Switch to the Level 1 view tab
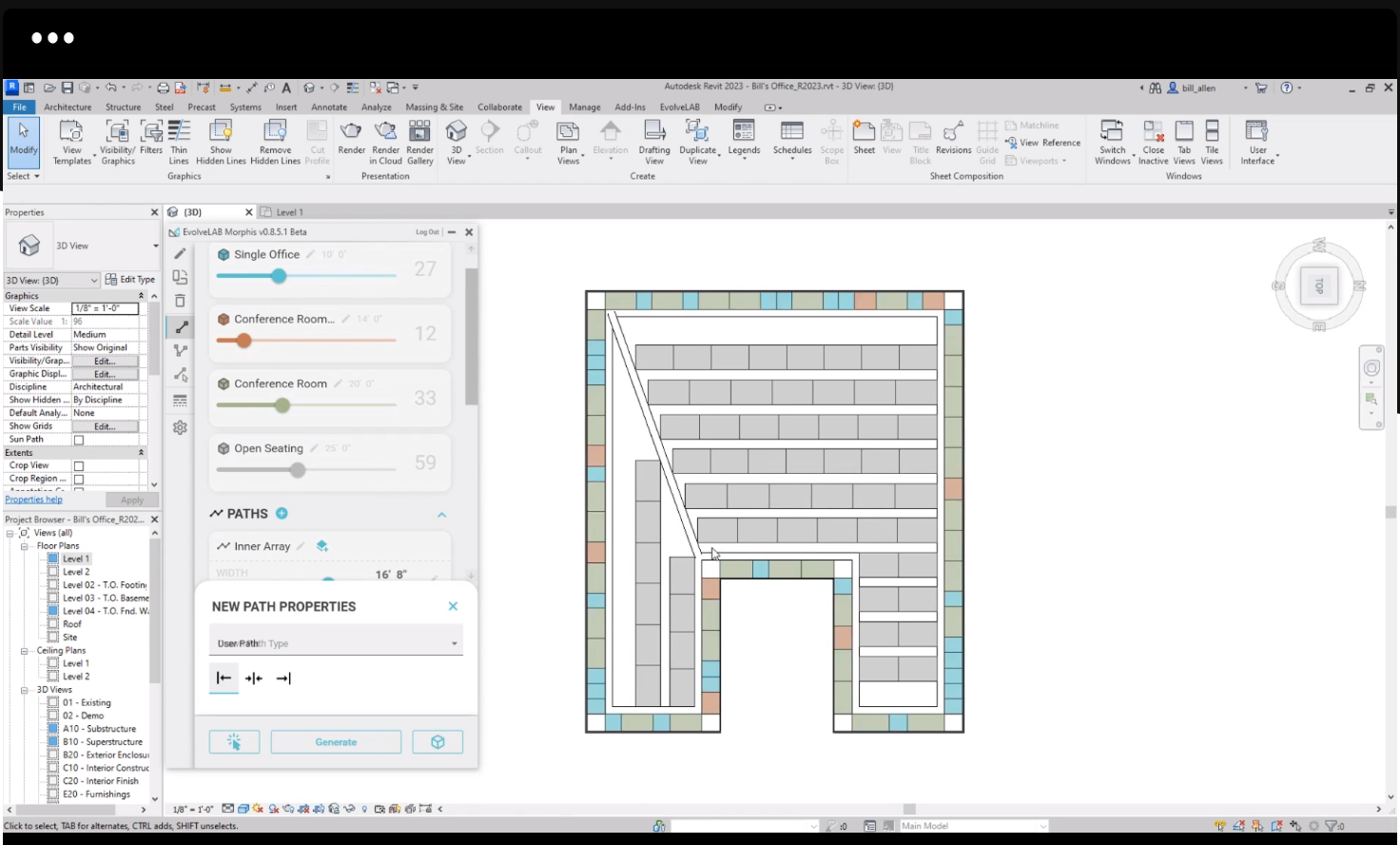 288,212
